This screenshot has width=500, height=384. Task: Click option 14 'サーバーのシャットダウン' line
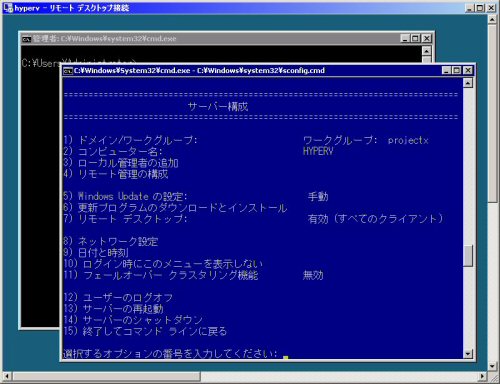tap(133, 320)
